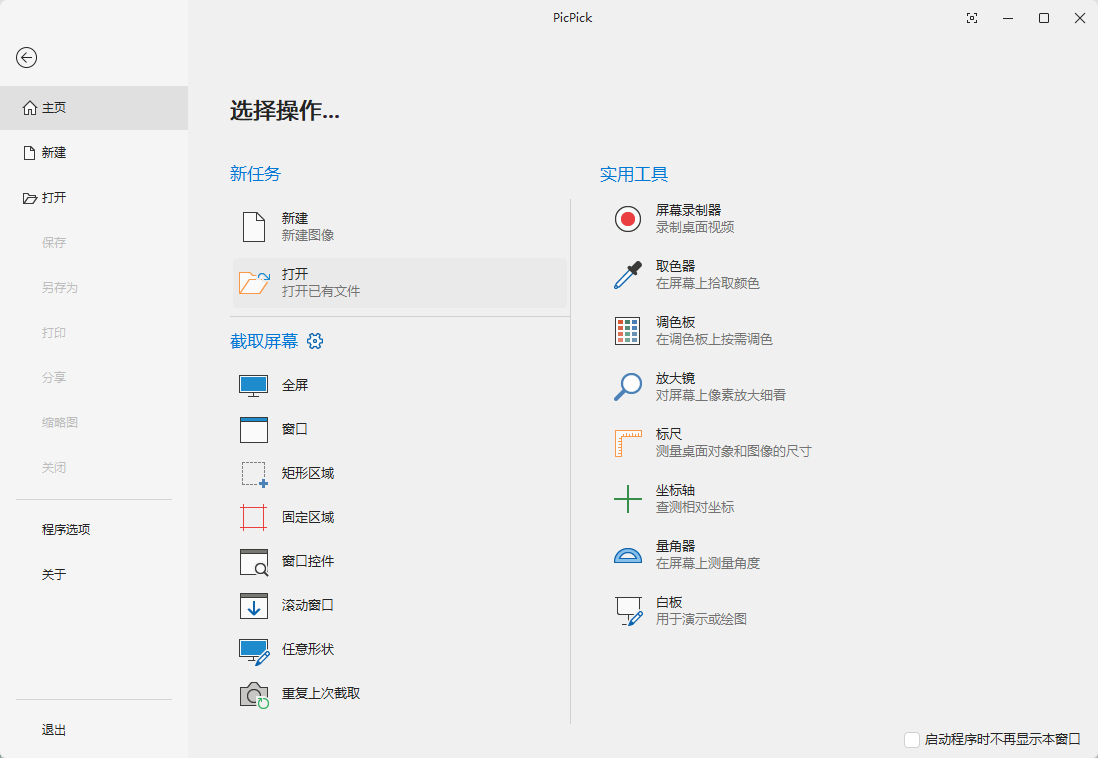Open 关于 in the sidebar
This screenshot has height=758, width=1098.
[54, 574]
